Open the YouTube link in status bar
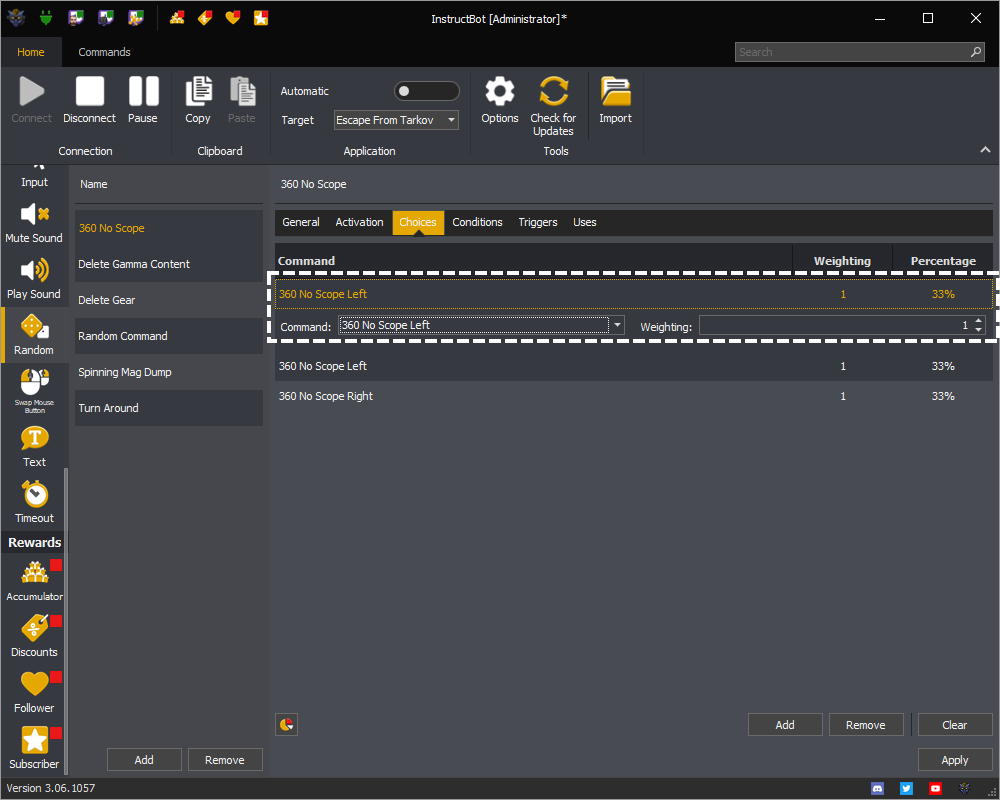The height and width of the screenshot is (800, 1000). click(935, 789)
